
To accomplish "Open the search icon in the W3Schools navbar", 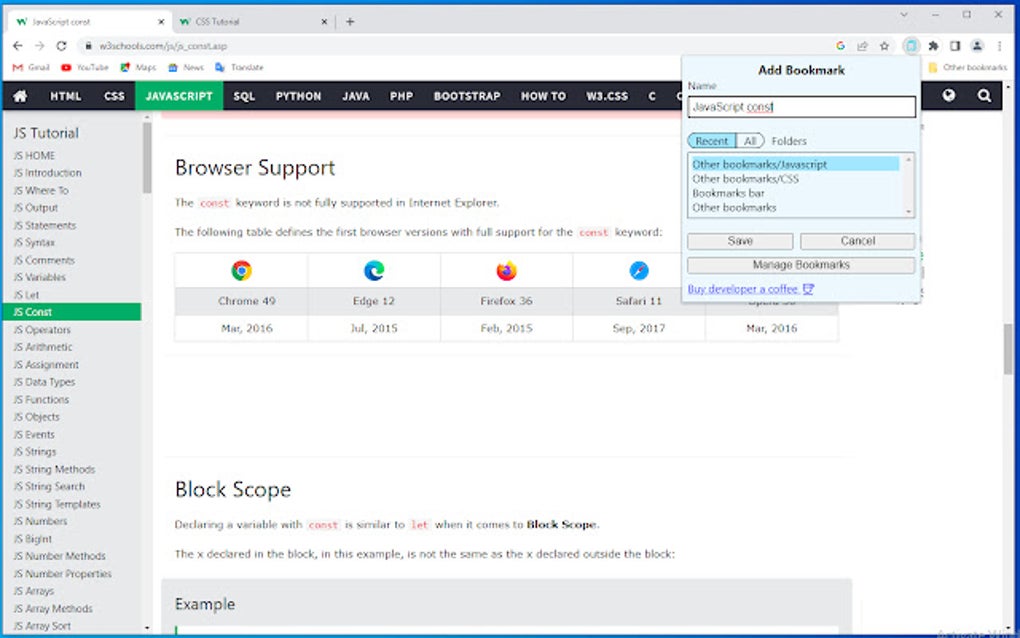I will point(985,96).
